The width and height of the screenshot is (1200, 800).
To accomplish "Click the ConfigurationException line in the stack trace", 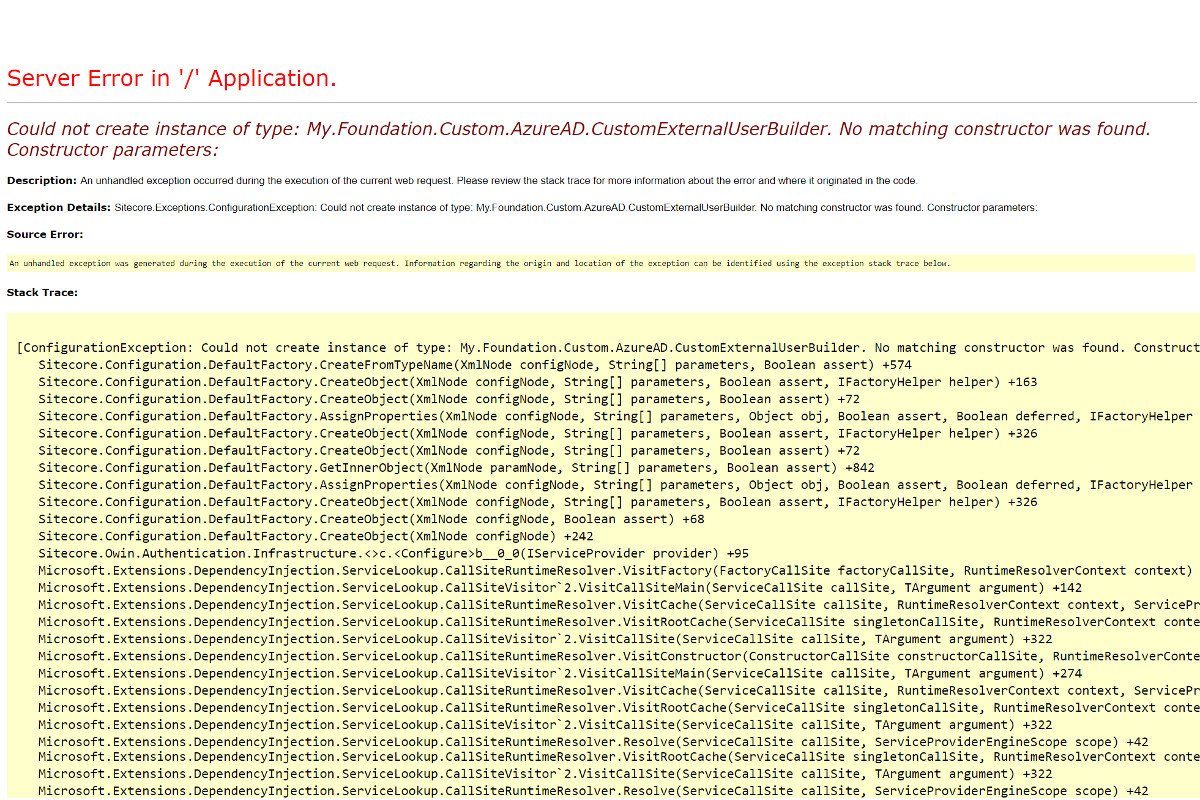I will tap(500, 347).
